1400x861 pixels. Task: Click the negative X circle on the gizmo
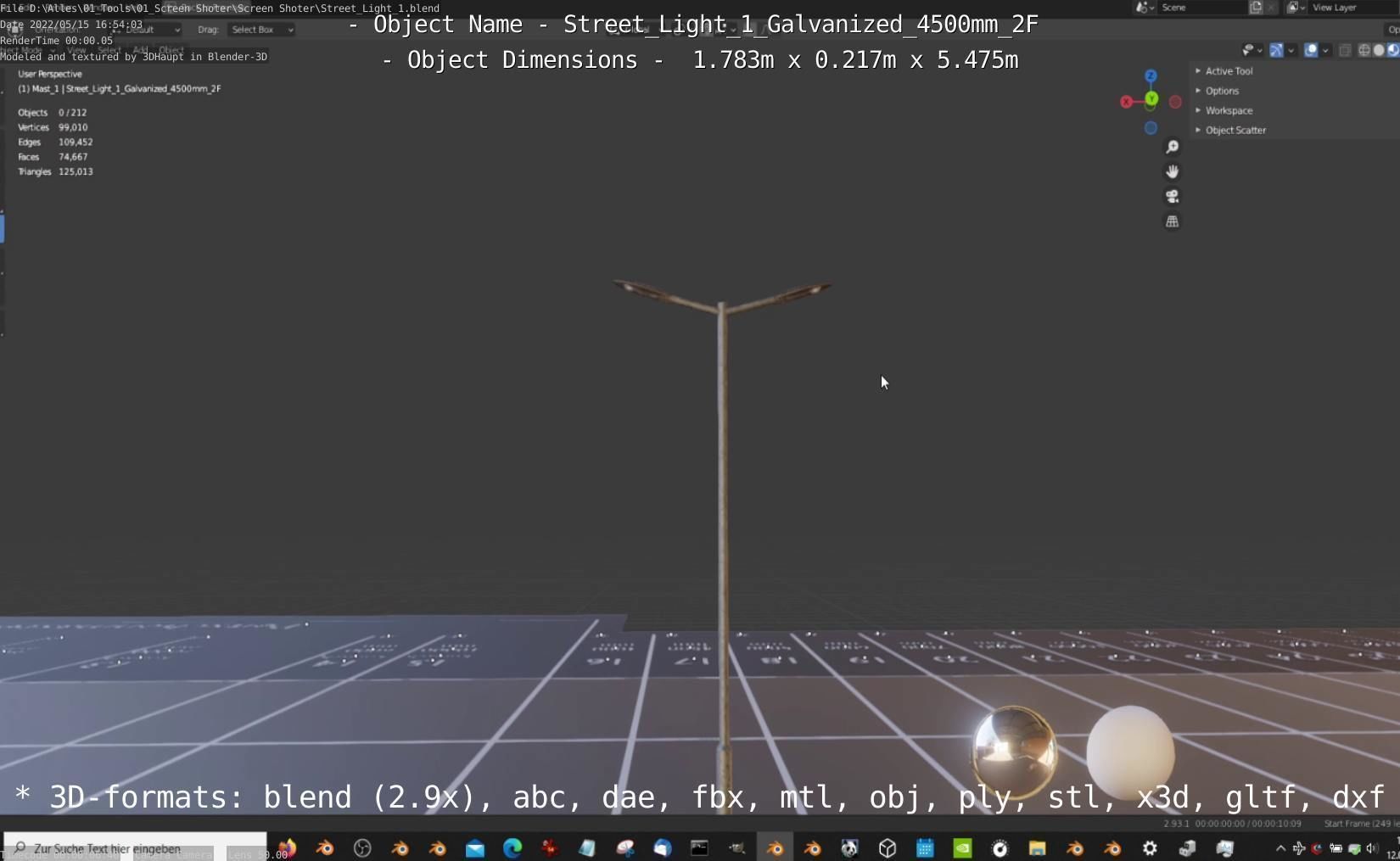[x=1175, y=102]
